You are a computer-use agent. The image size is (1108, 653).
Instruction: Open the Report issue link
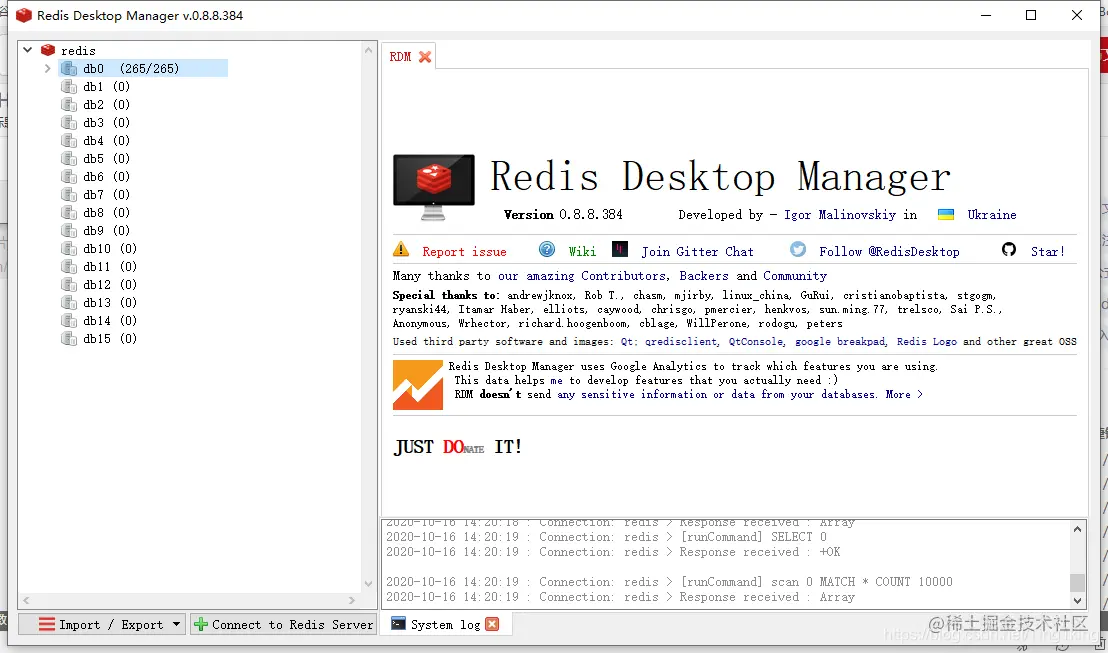click(464, 252)
